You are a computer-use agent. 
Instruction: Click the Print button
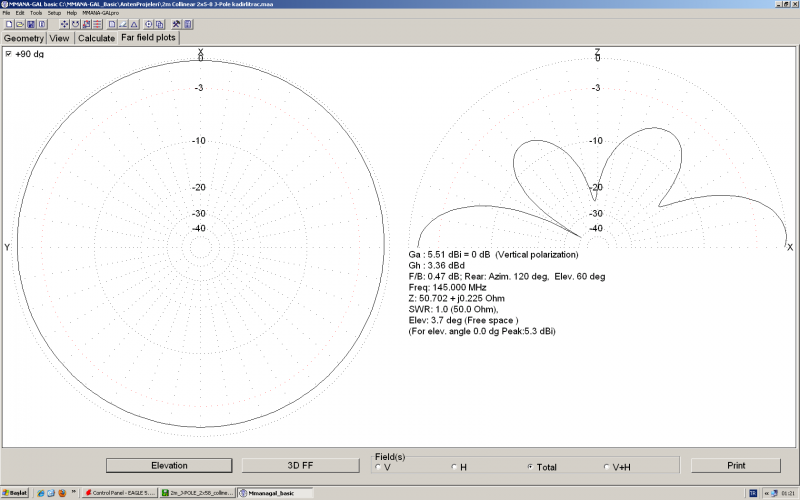[736, 465]
